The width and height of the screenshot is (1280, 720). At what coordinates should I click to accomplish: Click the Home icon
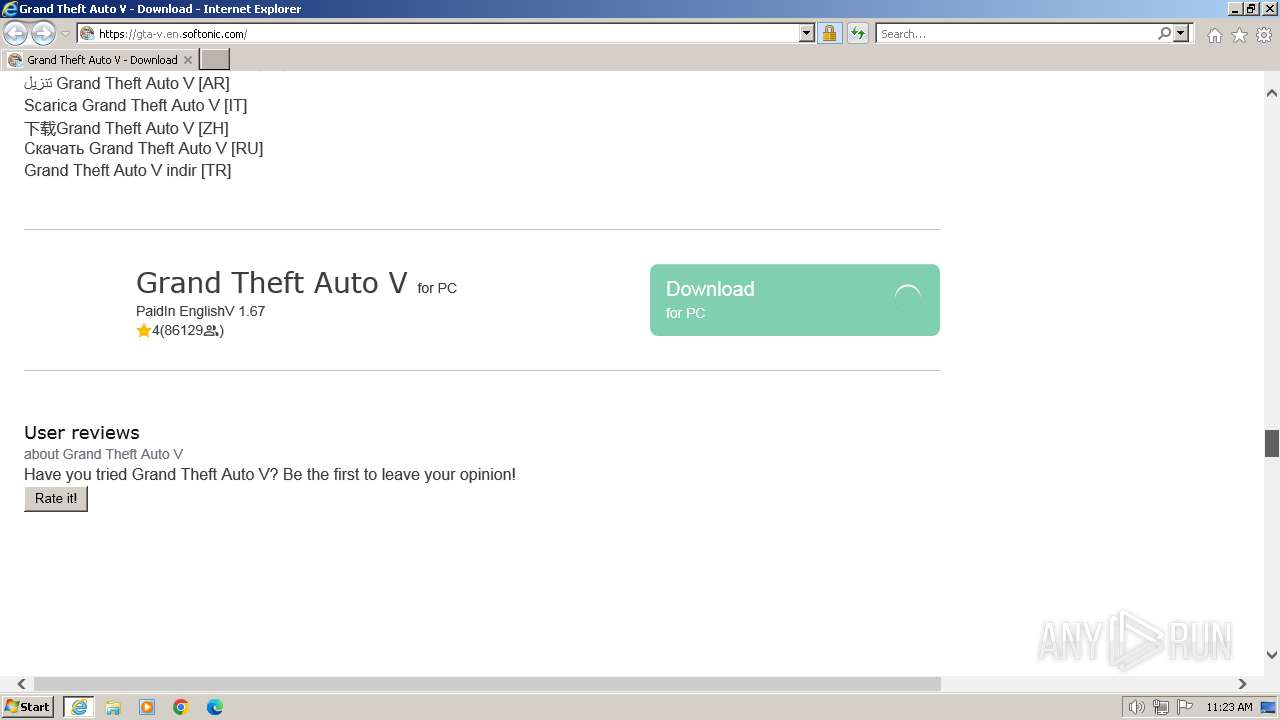[1214, 35]
